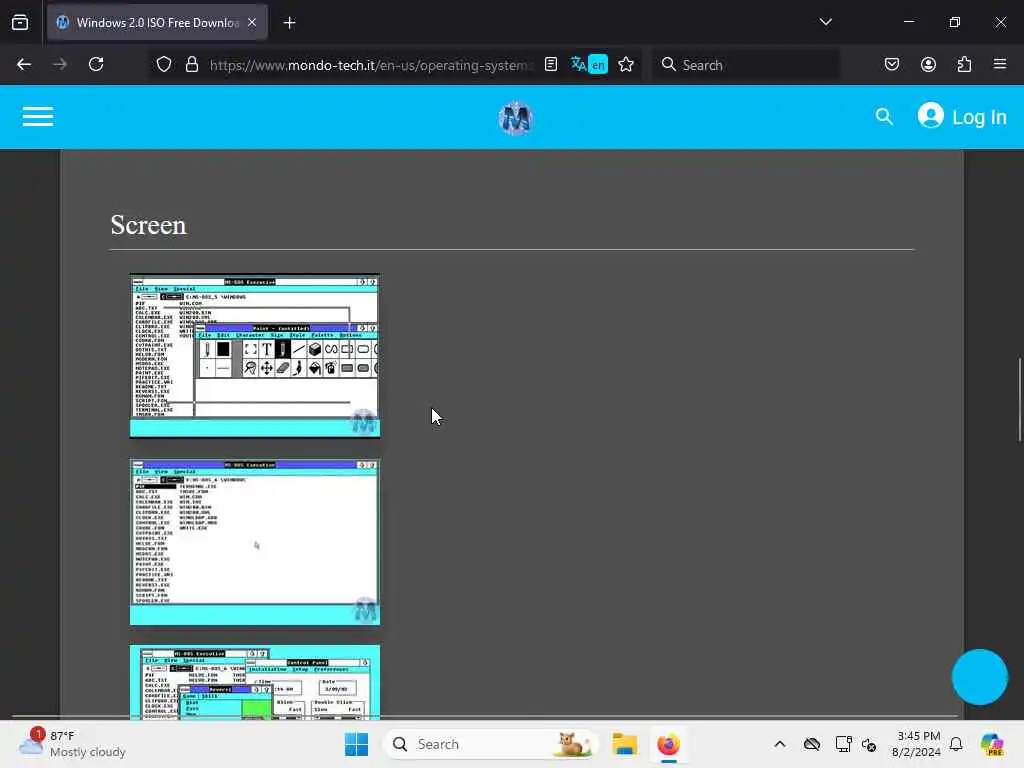Open the notifications bell
The image size is (1024, 768).
(956, 744)
